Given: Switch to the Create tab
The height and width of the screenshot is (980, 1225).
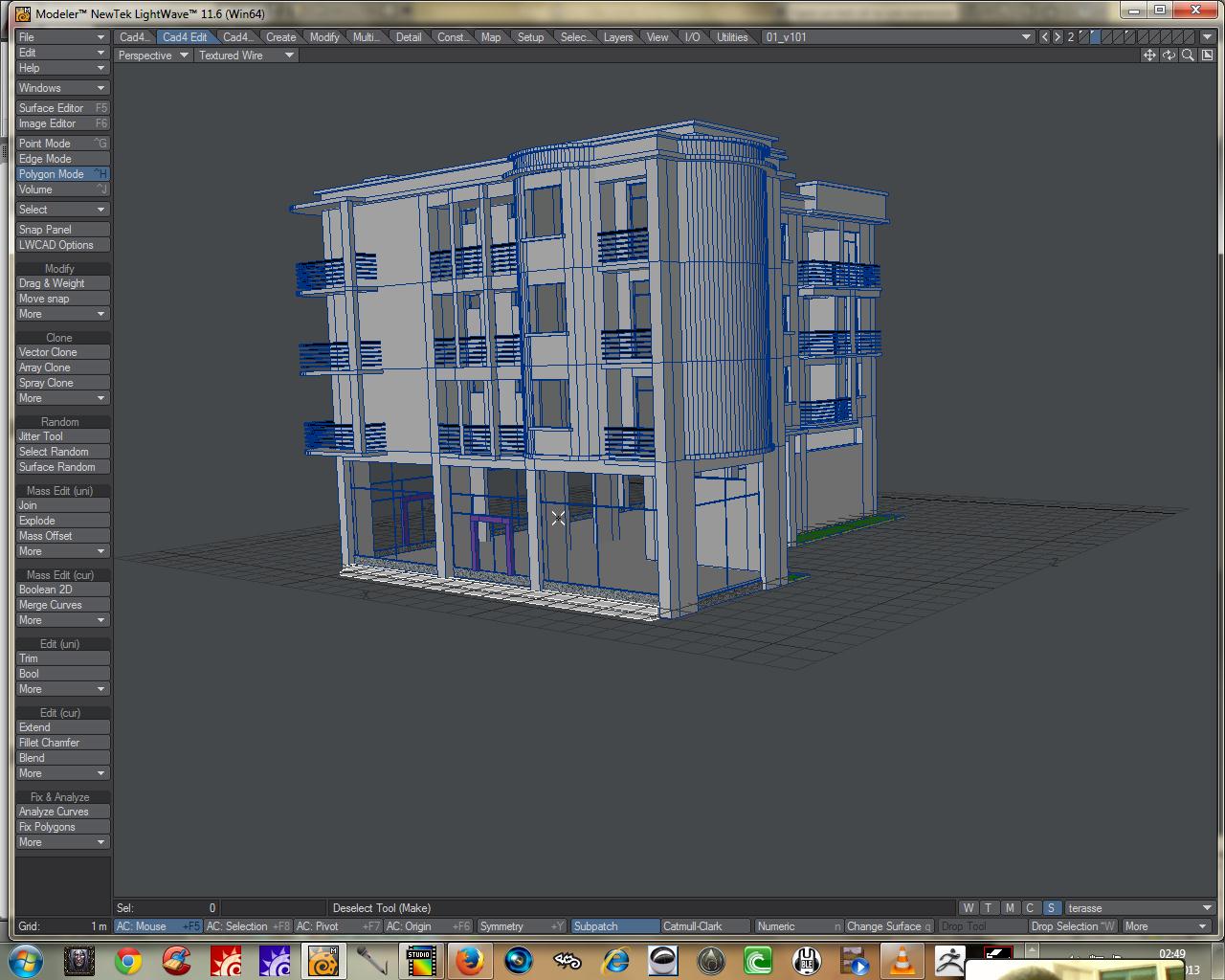Looking at the screenshot, I should pos(280,37).
